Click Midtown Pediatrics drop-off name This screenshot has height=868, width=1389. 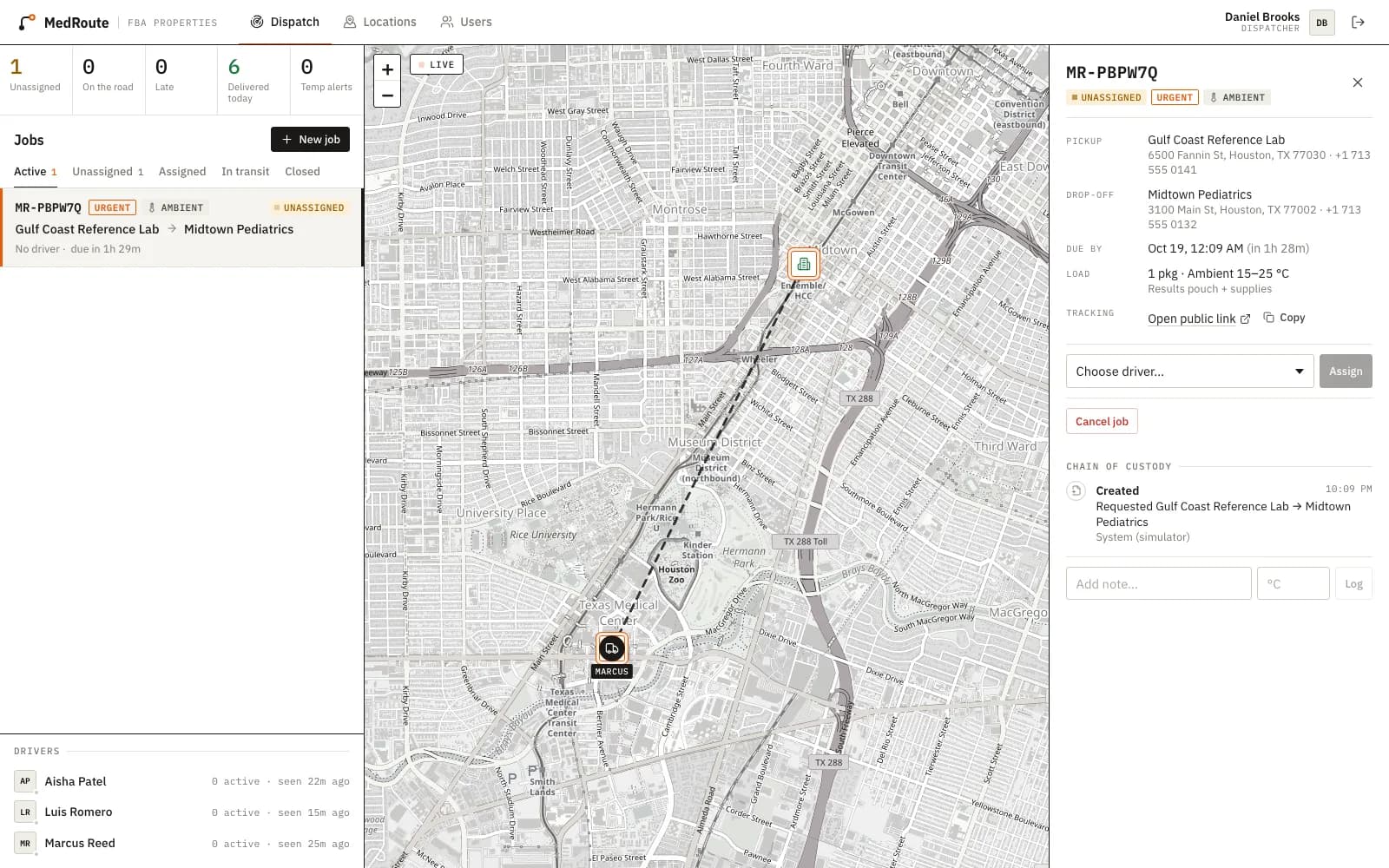(x=1200, y=194)
